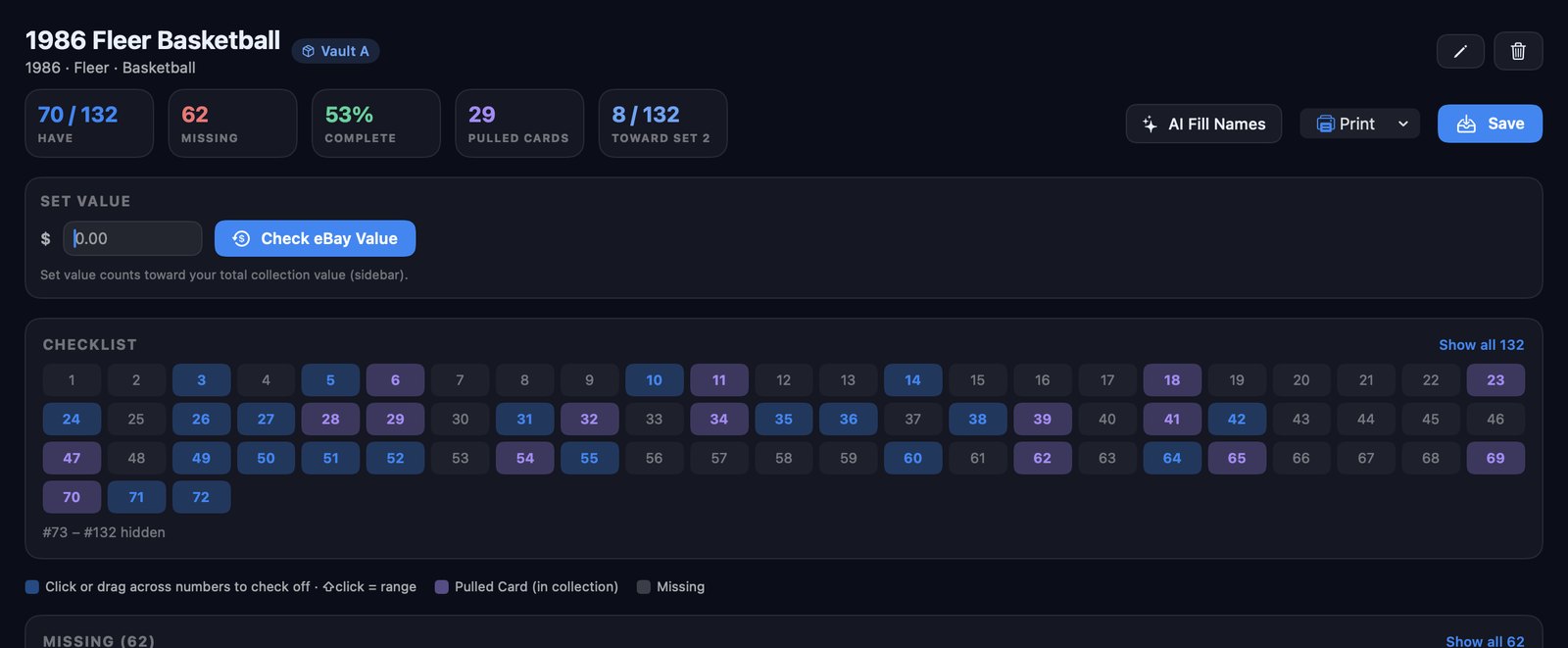
Task: Toggle checklist card number 47
Action: click(x=72, y=458)
